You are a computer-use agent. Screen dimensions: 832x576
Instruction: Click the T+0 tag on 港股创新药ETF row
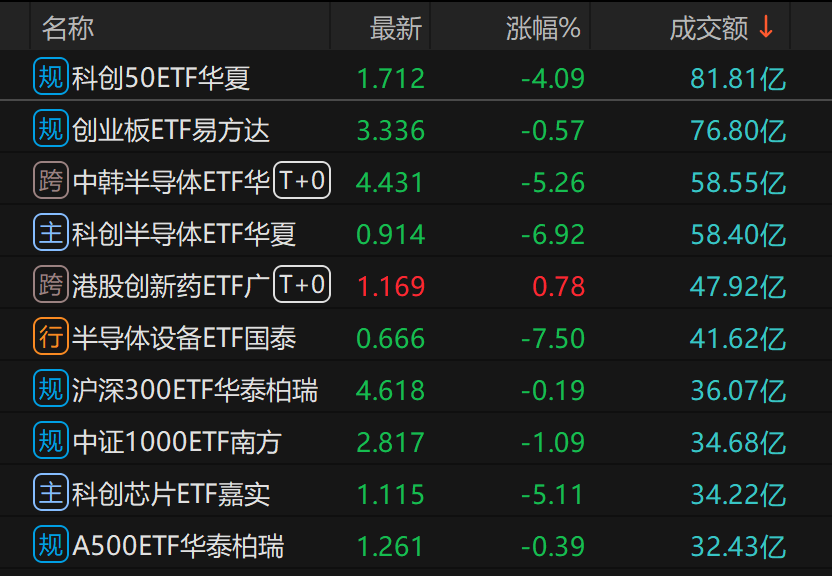click(302, 284)
